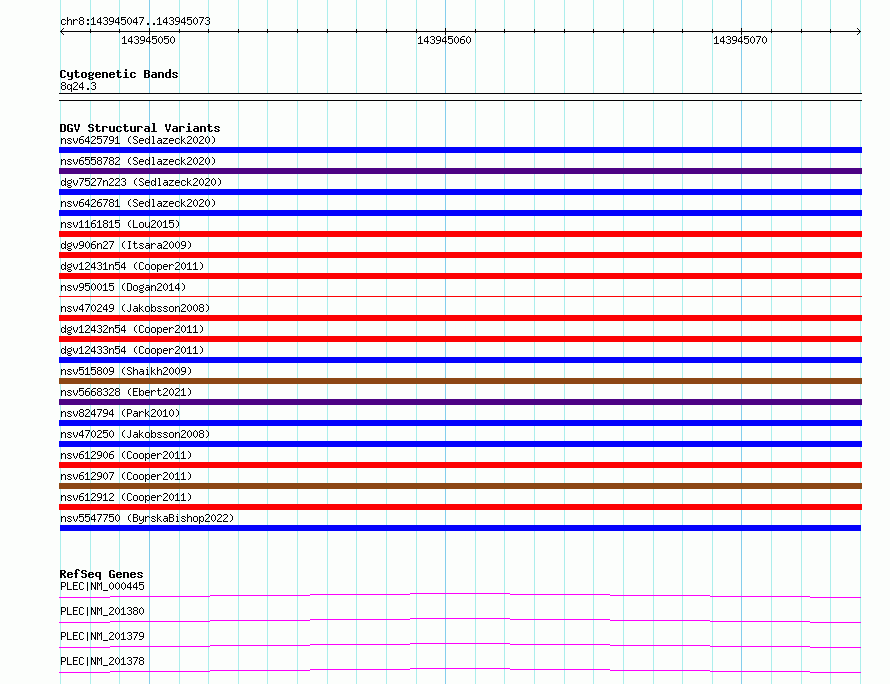Select the thin red line under nsv950015
The height and width of the screenshot is (684, 890).
[x=460, y=296]
